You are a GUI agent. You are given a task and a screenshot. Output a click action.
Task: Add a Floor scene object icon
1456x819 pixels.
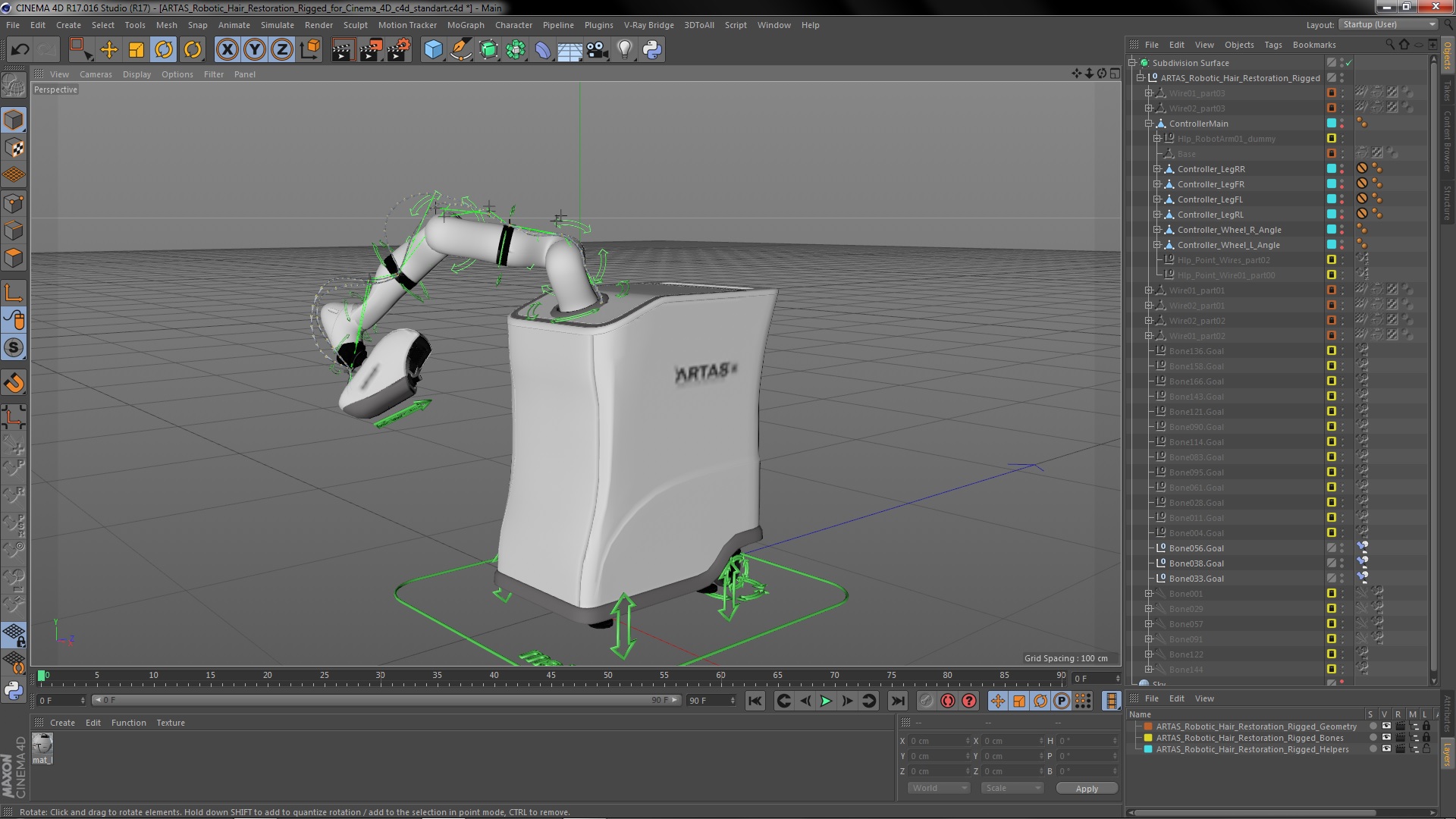click(x=570, y=50)
